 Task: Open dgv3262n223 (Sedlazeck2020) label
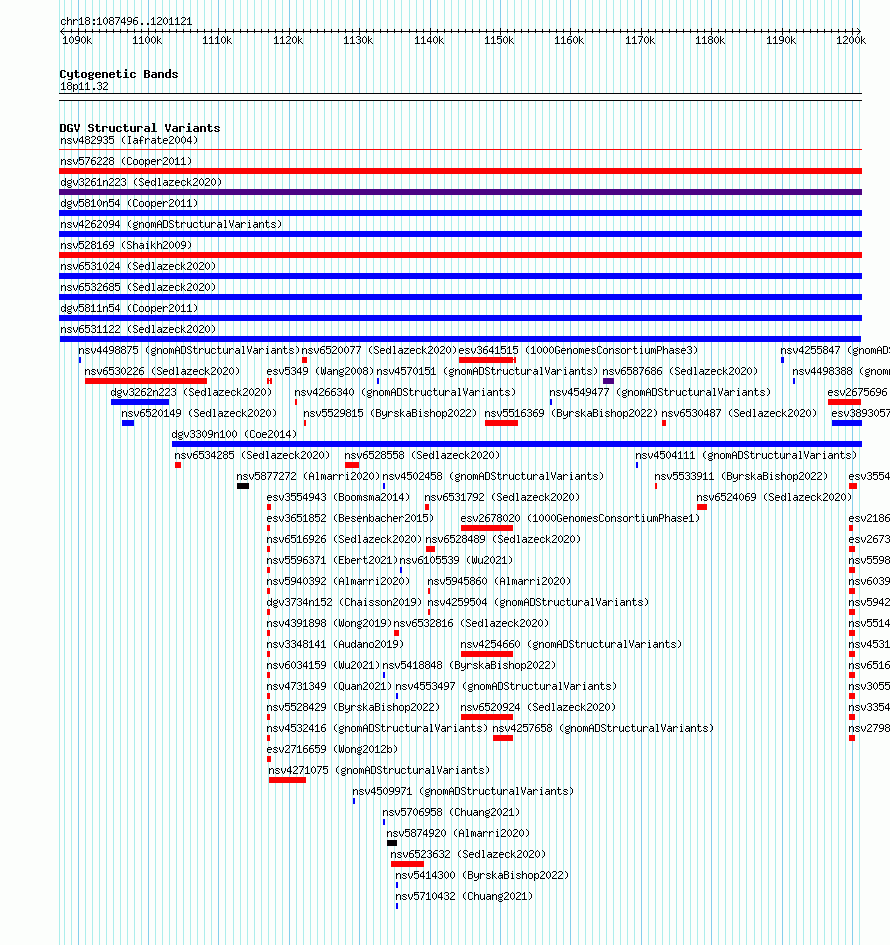pyautogui.click(x=192, y=392)
